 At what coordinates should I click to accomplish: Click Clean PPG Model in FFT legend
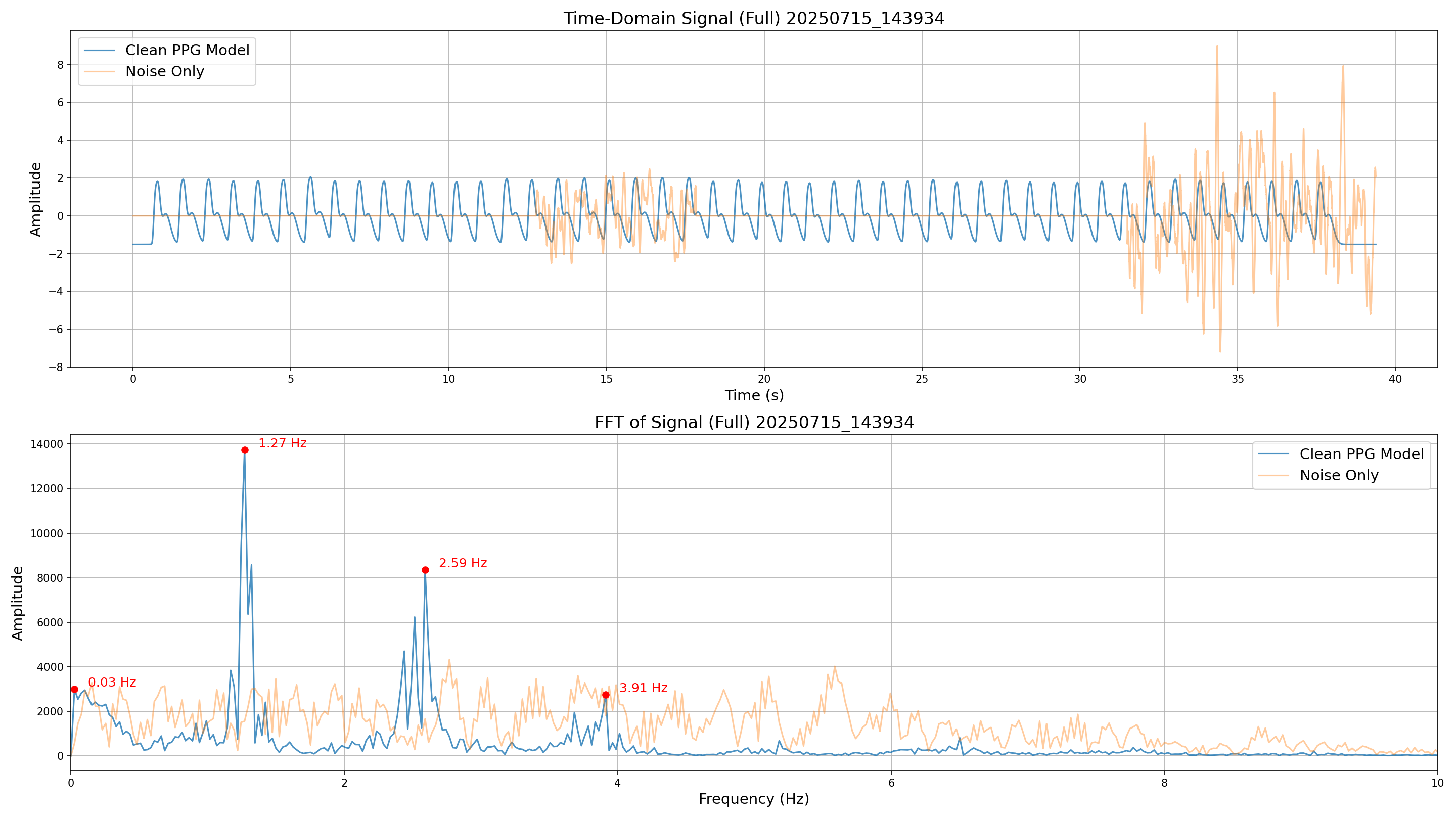[x=1361, y=454]
